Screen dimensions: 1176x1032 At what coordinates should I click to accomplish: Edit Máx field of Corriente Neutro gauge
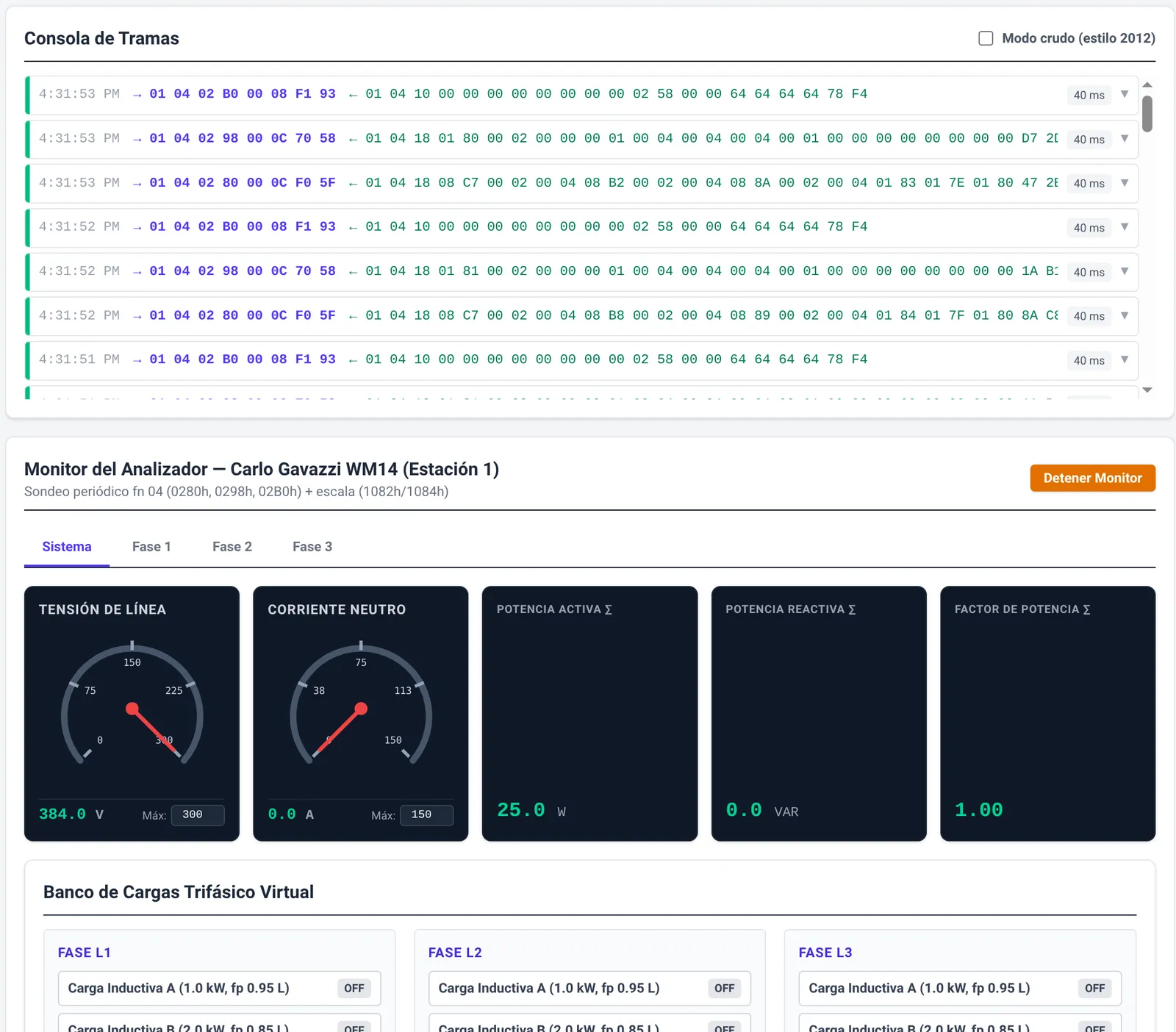point(426,814)
